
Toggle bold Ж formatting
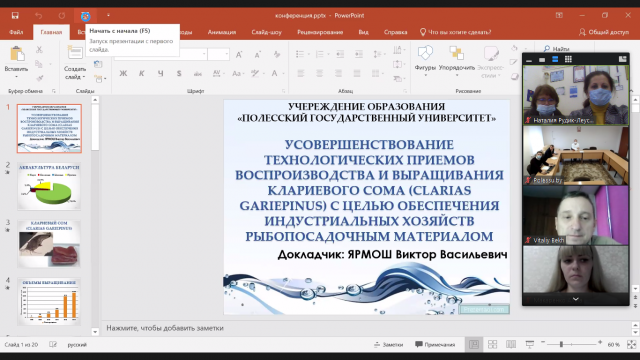coord(123,73)
